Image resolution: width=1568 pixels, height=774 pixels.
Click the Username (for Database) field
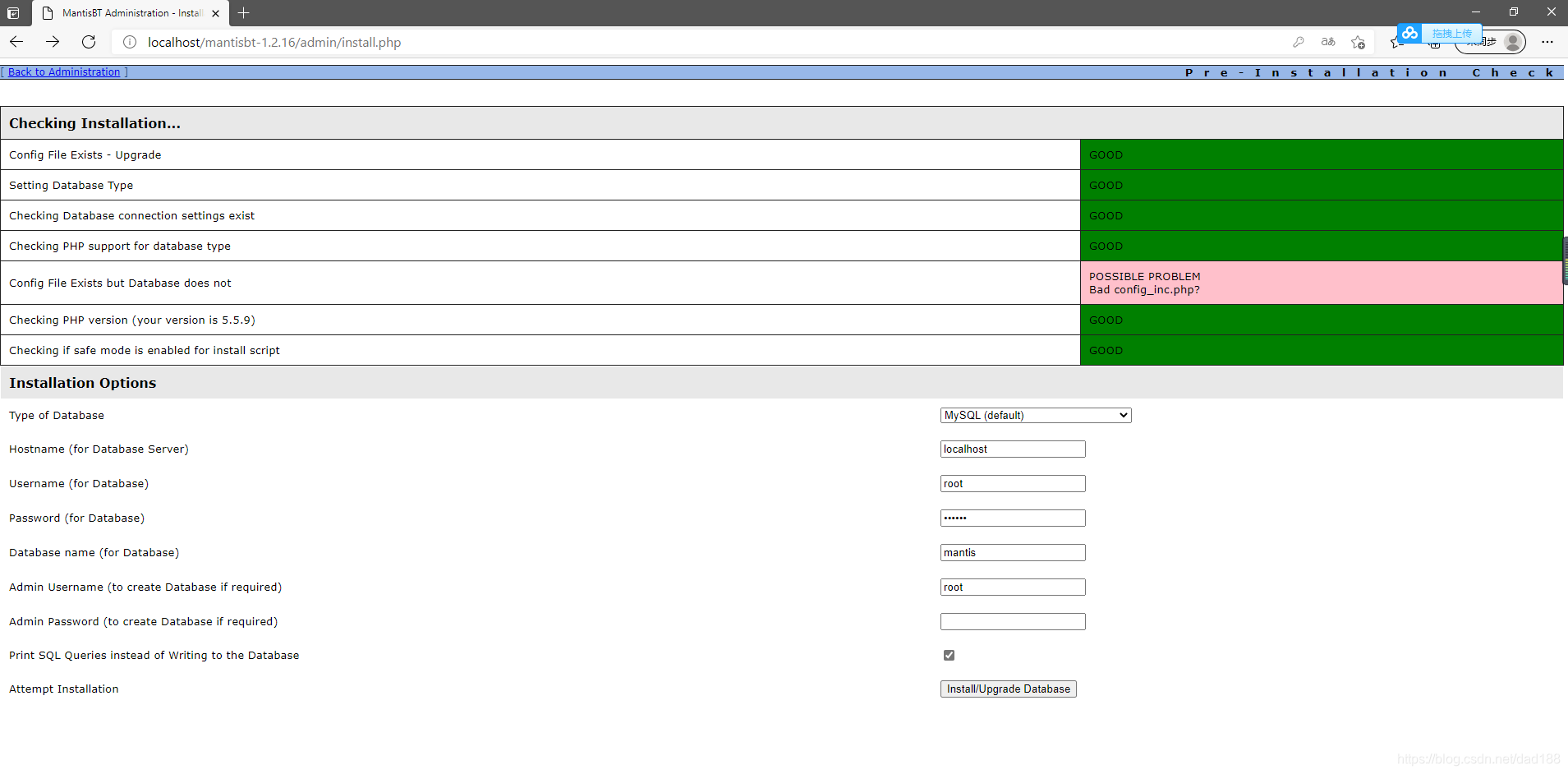pyautogui.click(x=1013, y=484)
